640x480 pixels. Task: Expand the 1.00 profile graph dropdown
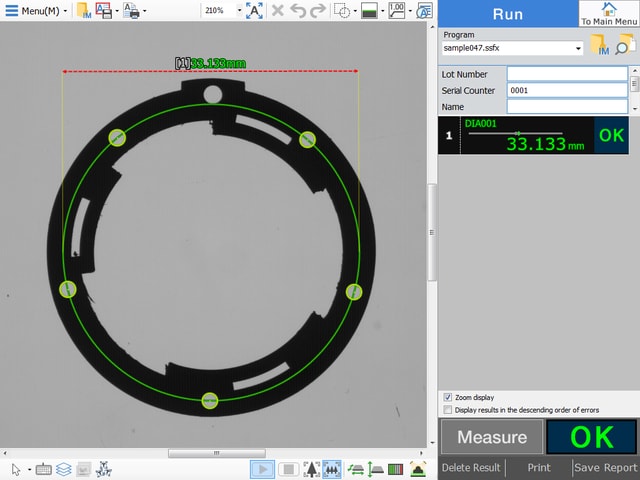tap(410, 11)
